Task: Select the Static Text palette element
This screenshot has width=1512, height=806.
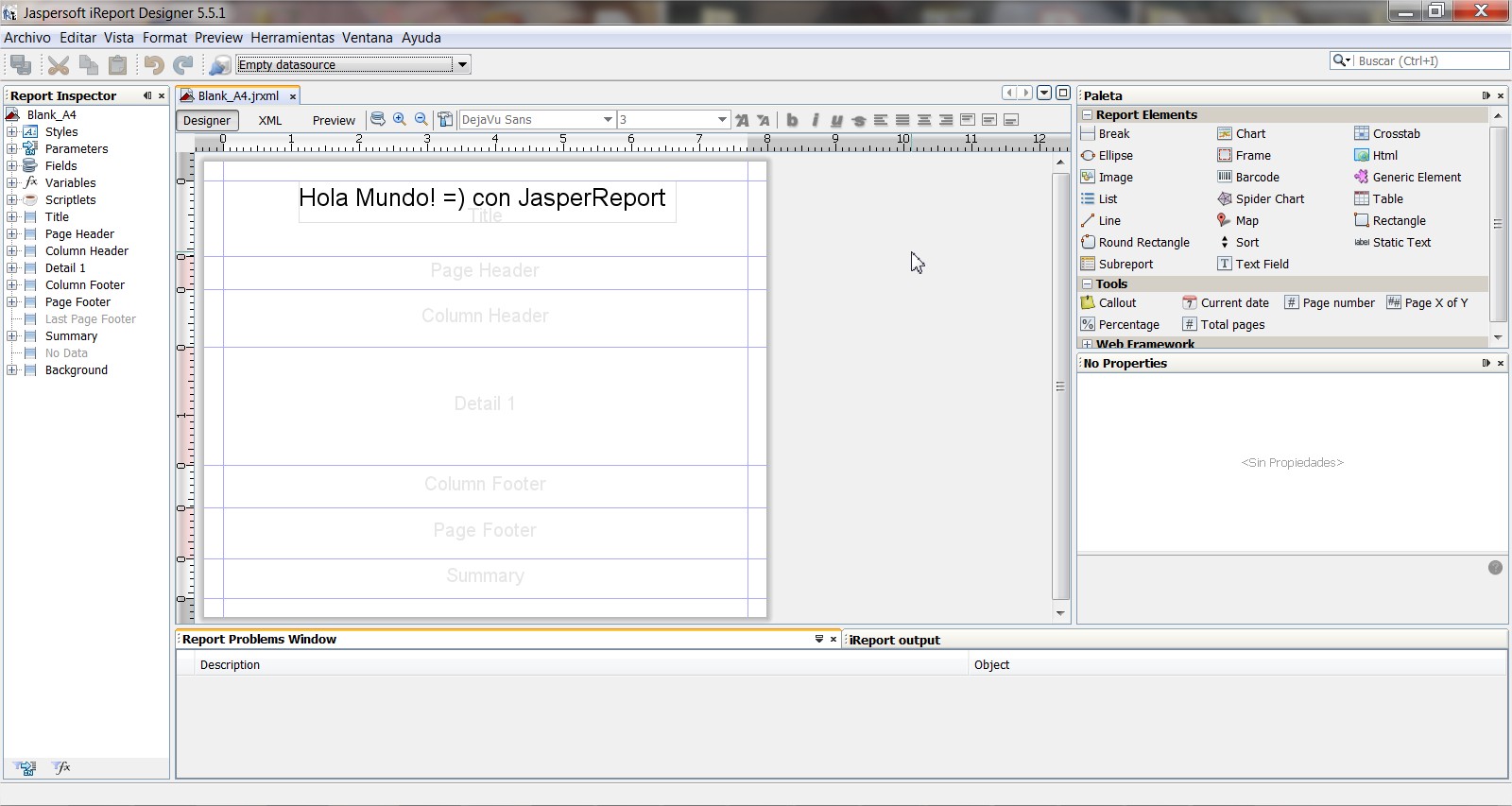Action: coord(1392,243)
